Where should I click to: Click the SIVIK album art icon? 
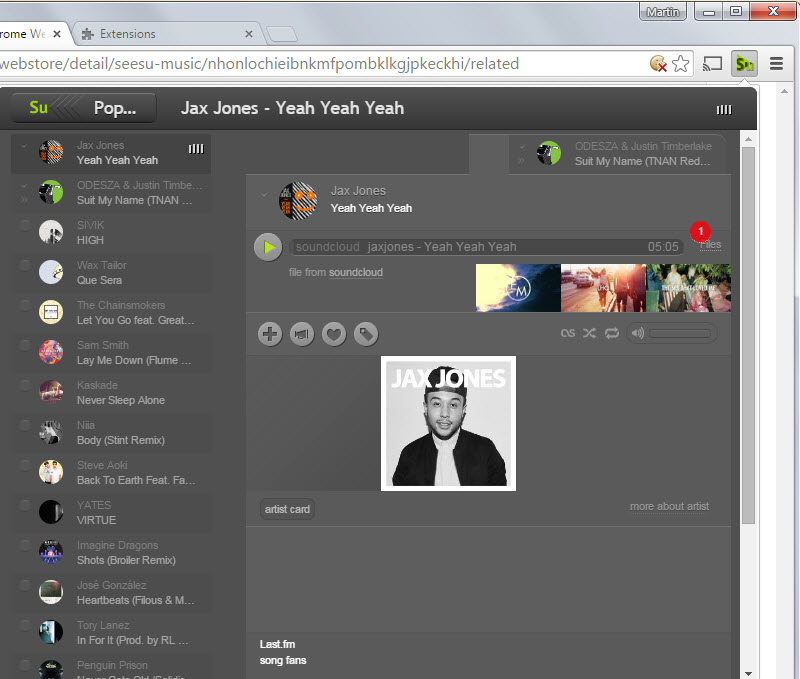[x=51, y=232]
